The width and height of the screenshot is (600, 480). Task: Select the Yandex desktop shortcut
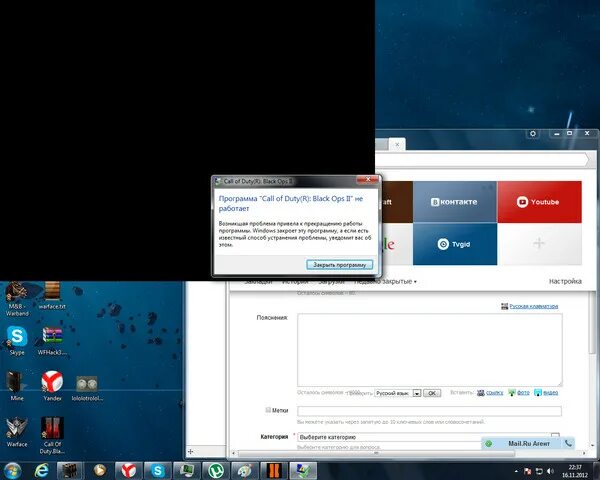click(x=52, y=386)
